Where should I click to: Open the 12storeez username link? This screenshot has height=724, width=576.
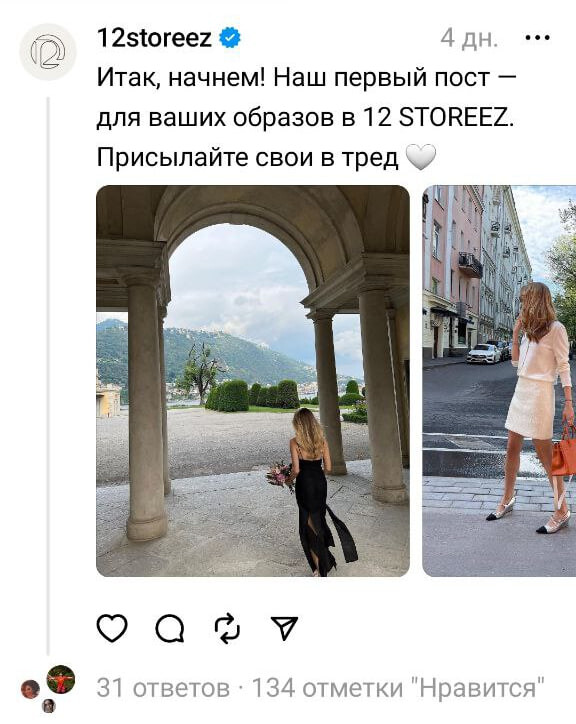tap(154, 38)
